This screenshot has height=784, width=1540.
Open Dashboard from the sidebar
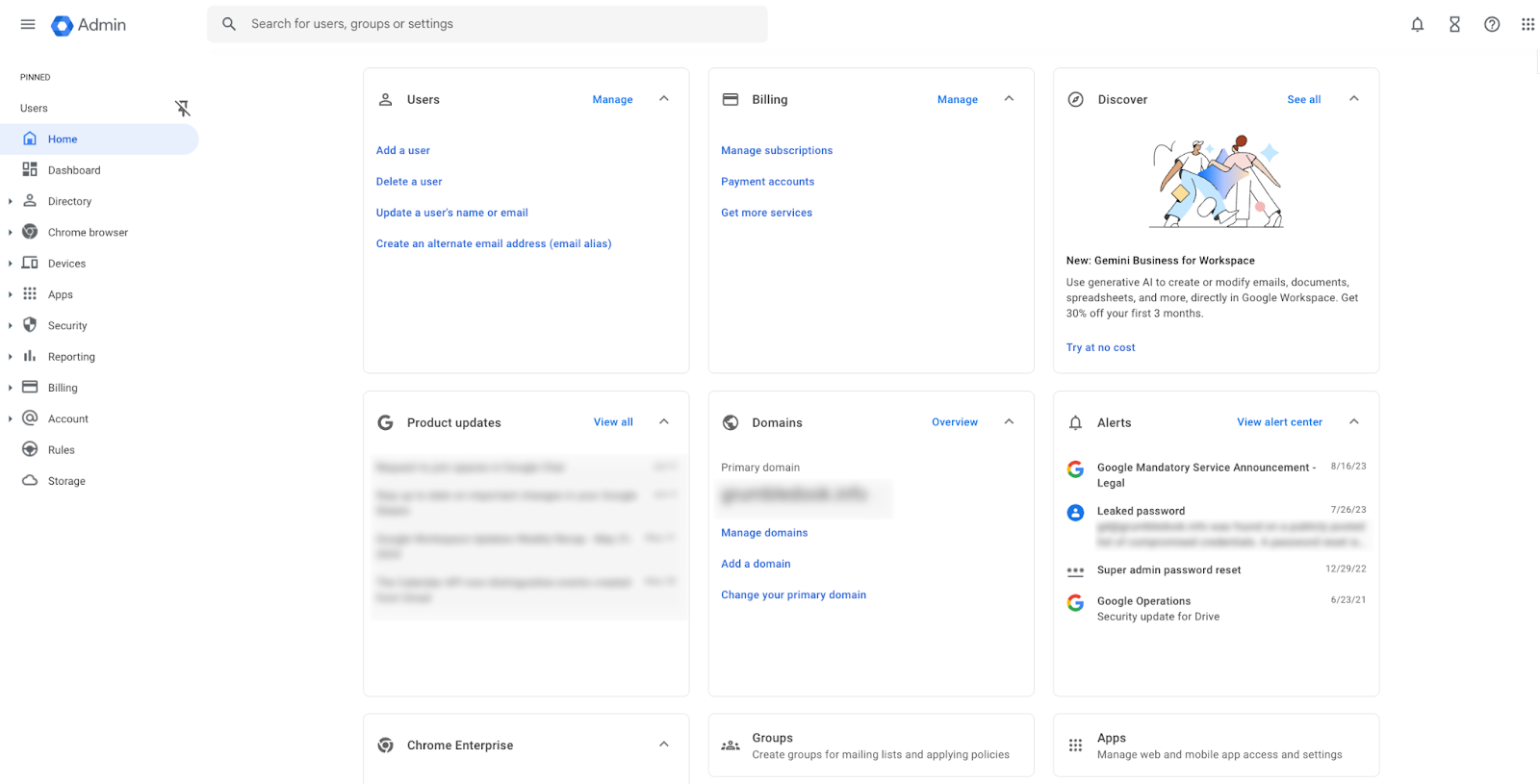(74, 170)
